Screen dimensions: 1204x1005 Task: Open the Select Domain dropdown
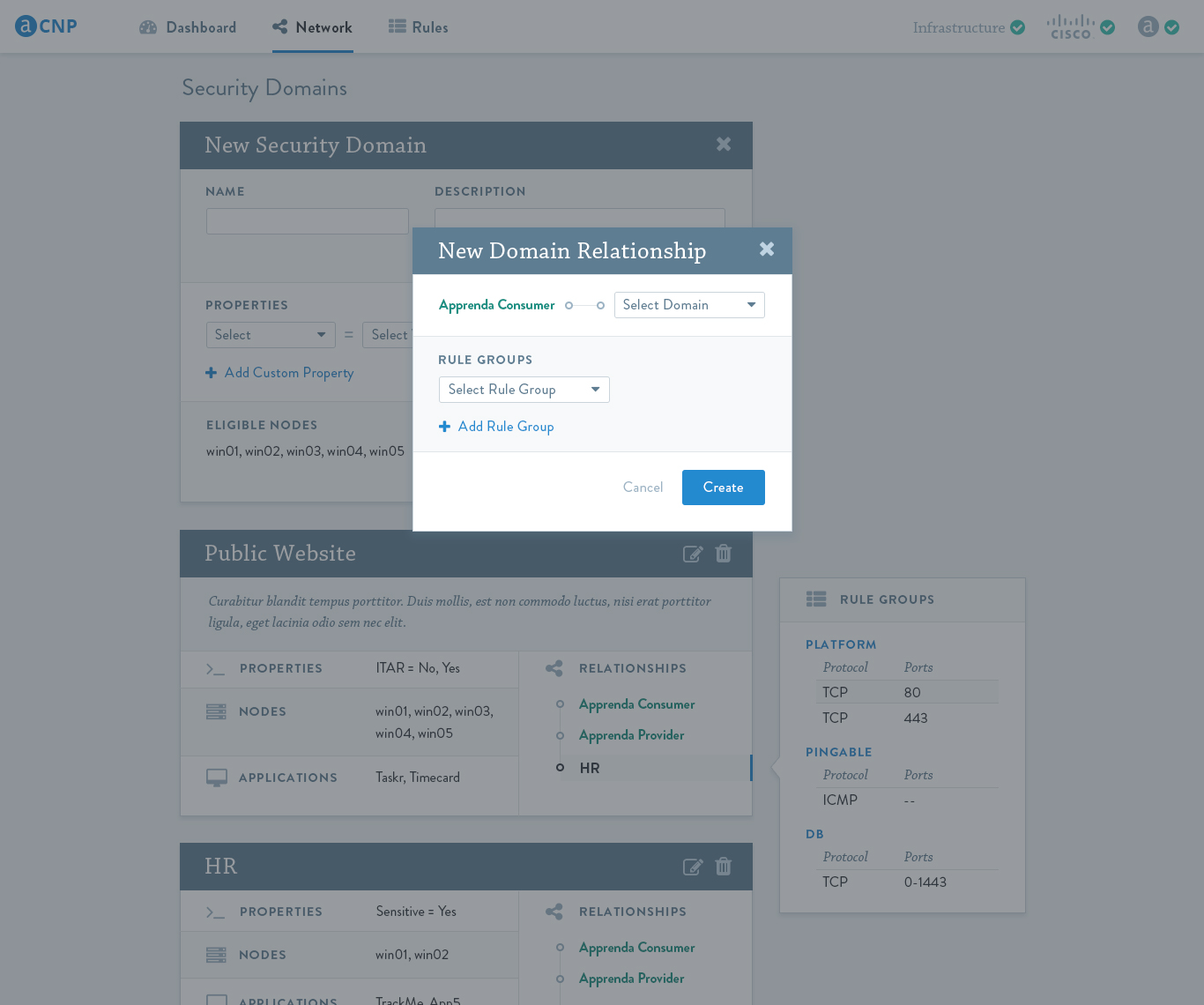689,305
